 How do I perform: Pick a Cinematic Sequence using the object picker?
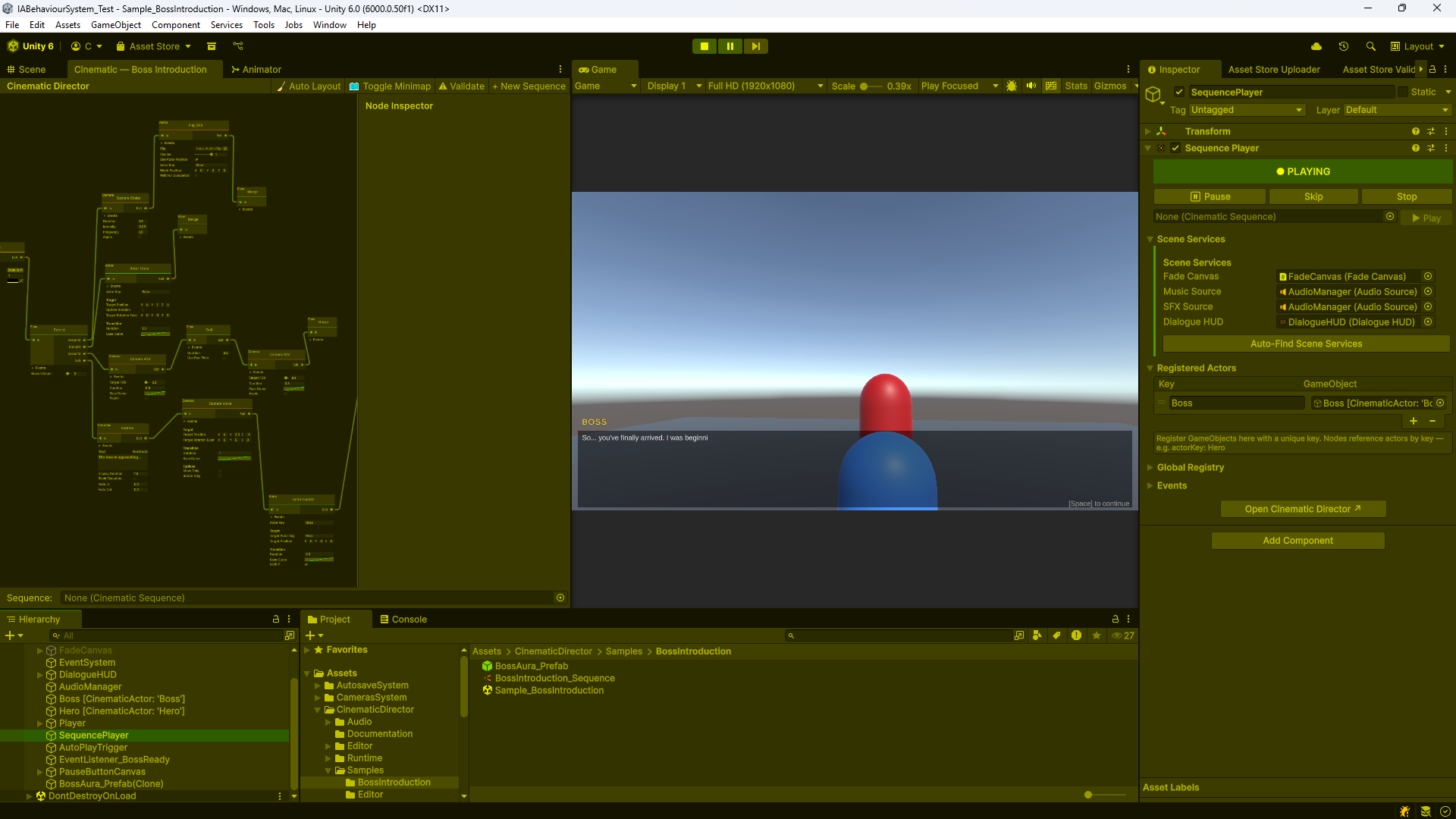tap(1390, 217)
